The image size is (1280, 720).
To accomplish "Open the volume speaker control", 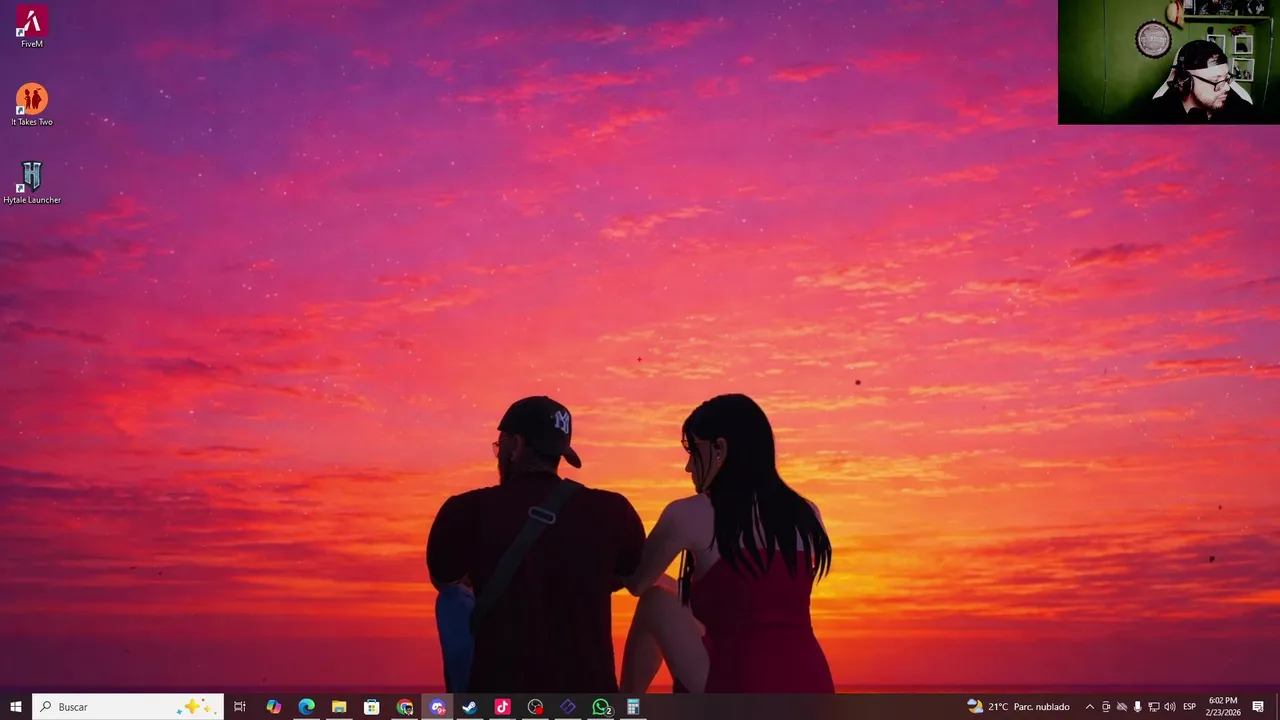I will click(x=1170, y=707).
